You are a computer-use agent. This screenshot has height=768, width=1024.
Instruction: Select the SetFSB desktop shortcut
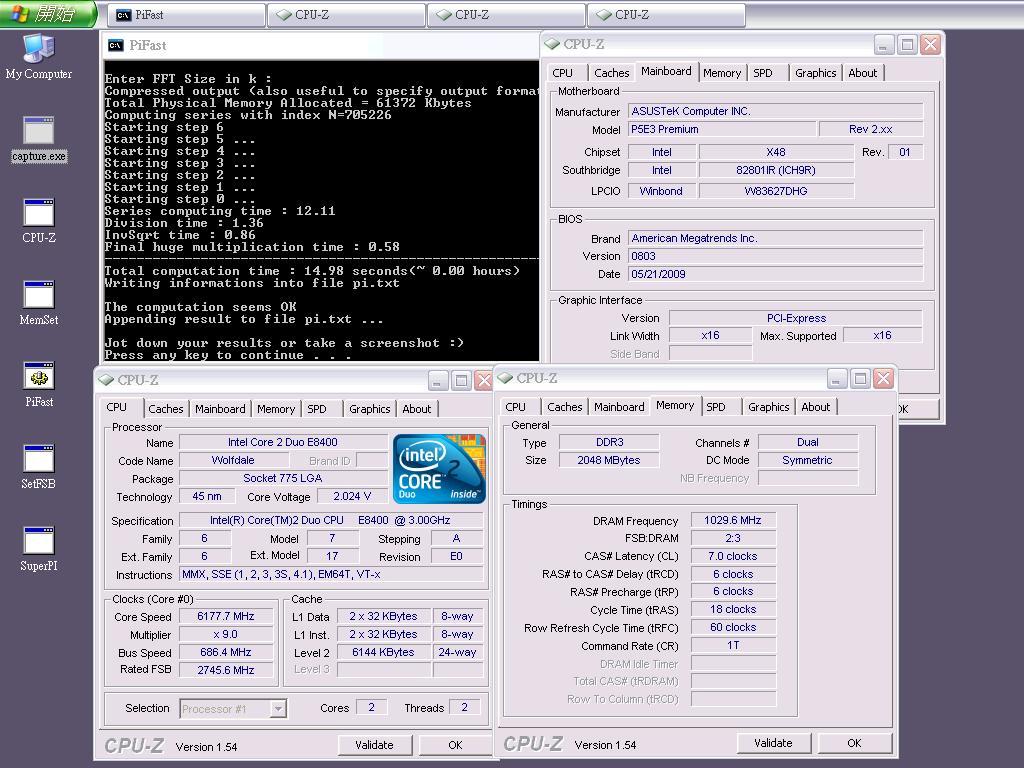[x=39, y=468]
